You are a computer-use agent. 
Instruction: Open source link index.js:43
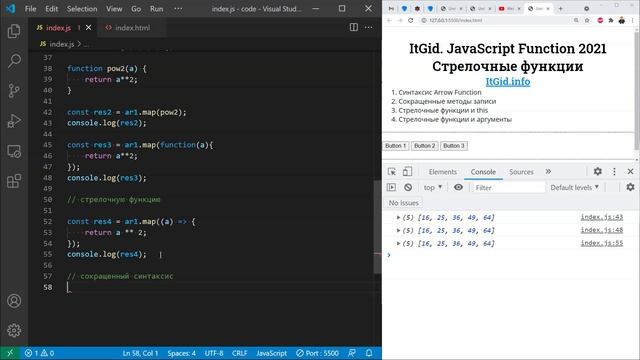pyautogui.click(x=602, y=217)
